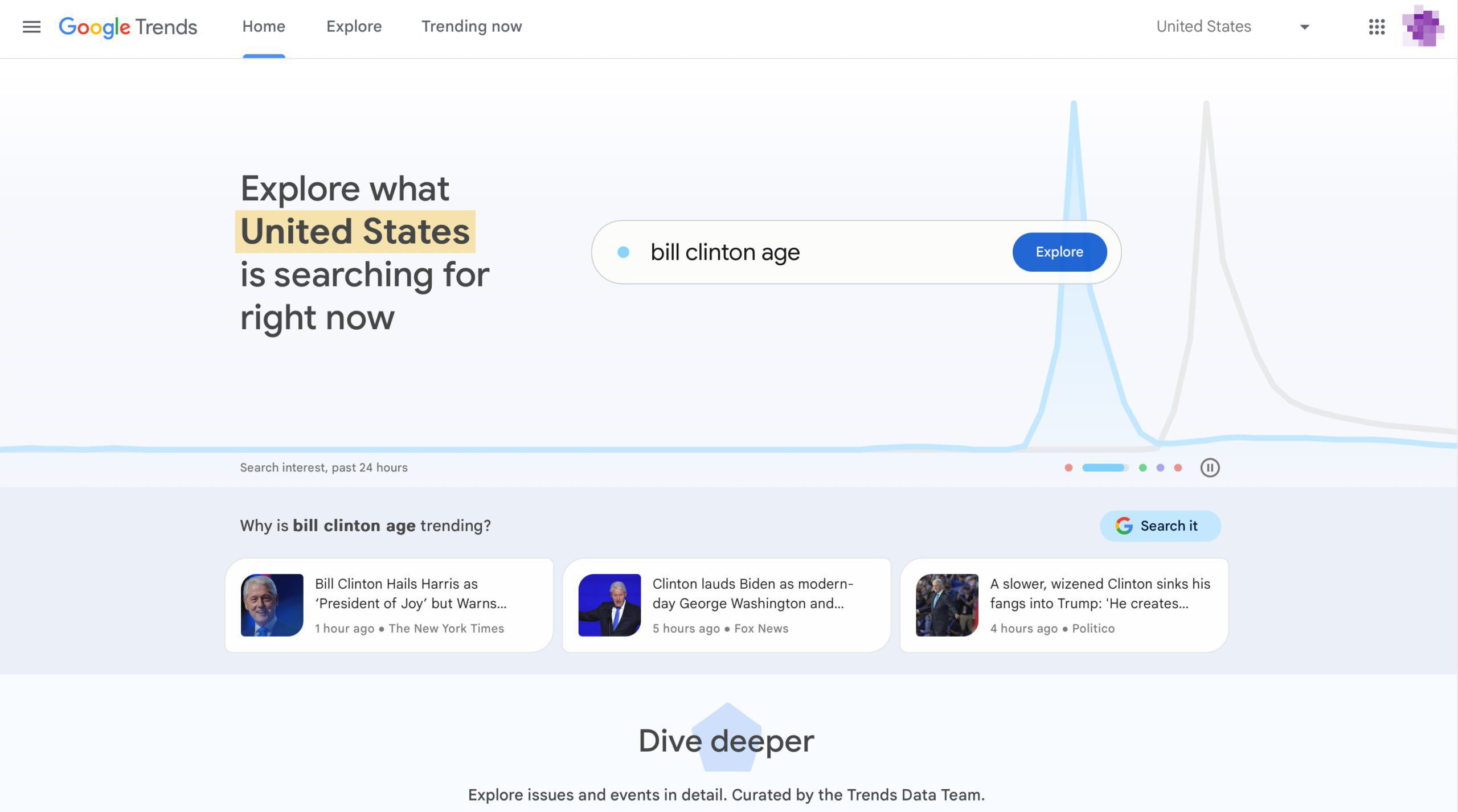Click the Search it button

(x=1160, y=526)
